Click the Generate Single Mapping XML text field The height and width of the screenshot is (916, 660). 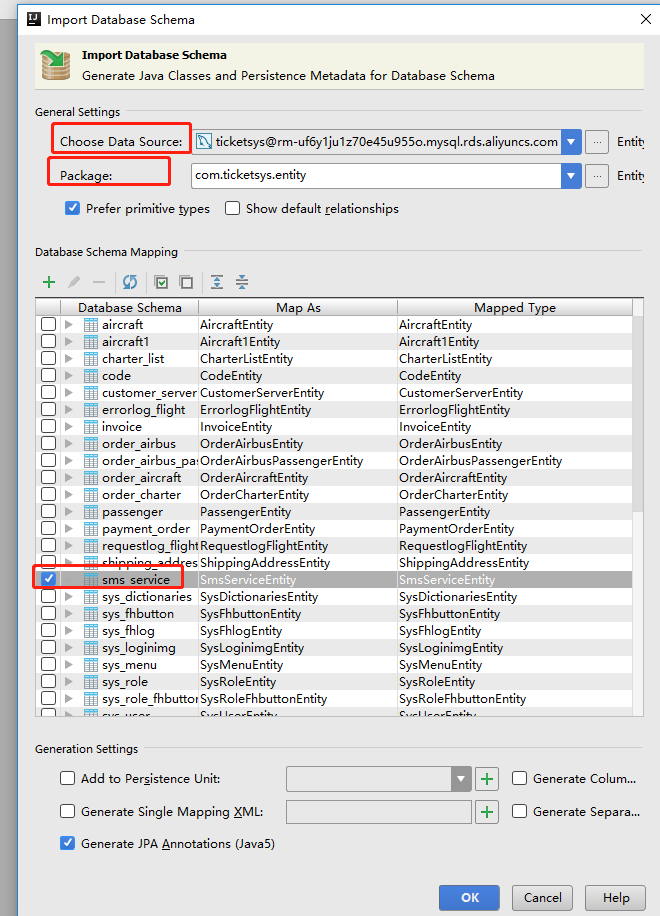point(378,812)
